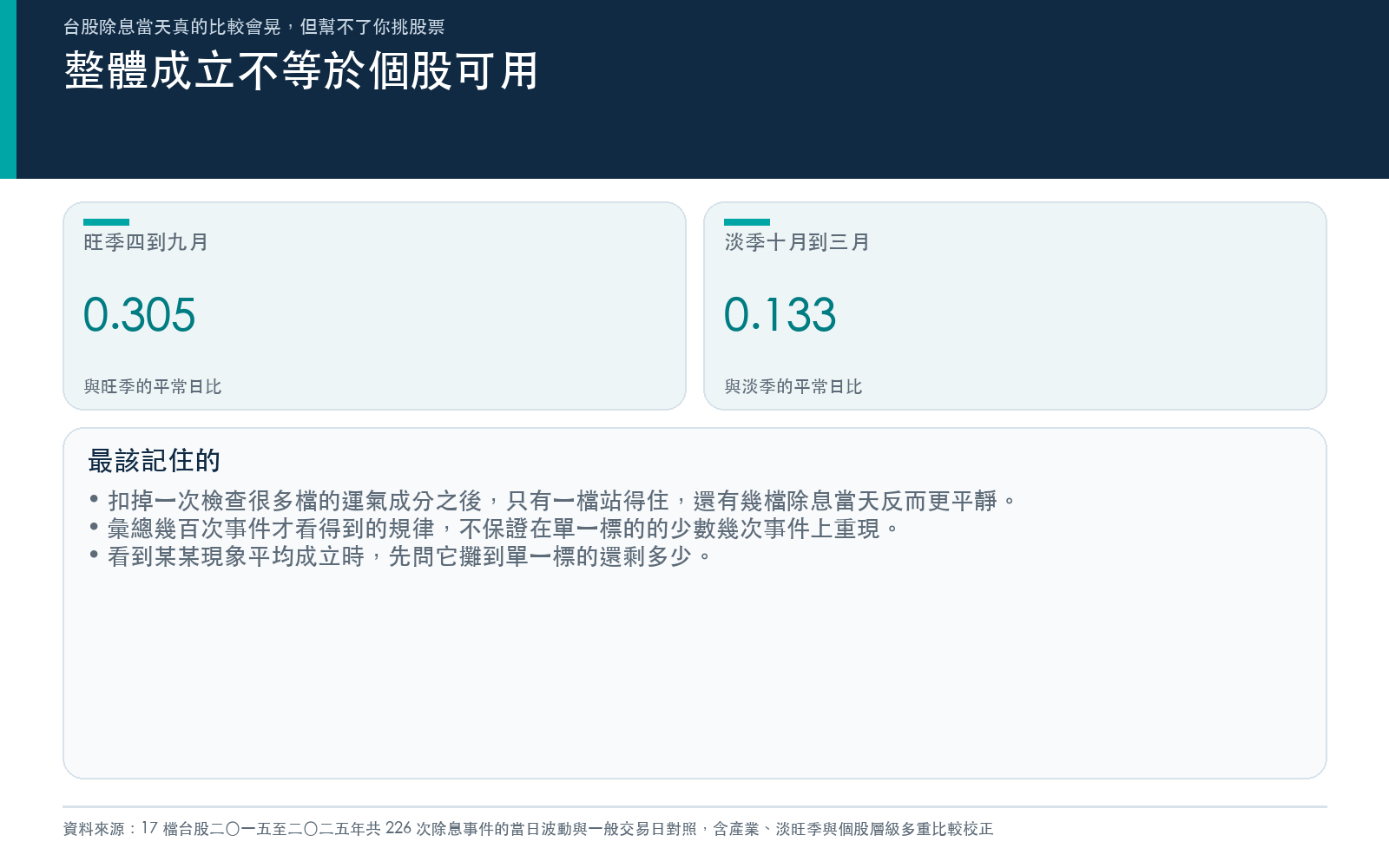The height and width of the screenshot is (868, 1389).
Task: Select the value 0.305
Action: (x=140, y=314)
